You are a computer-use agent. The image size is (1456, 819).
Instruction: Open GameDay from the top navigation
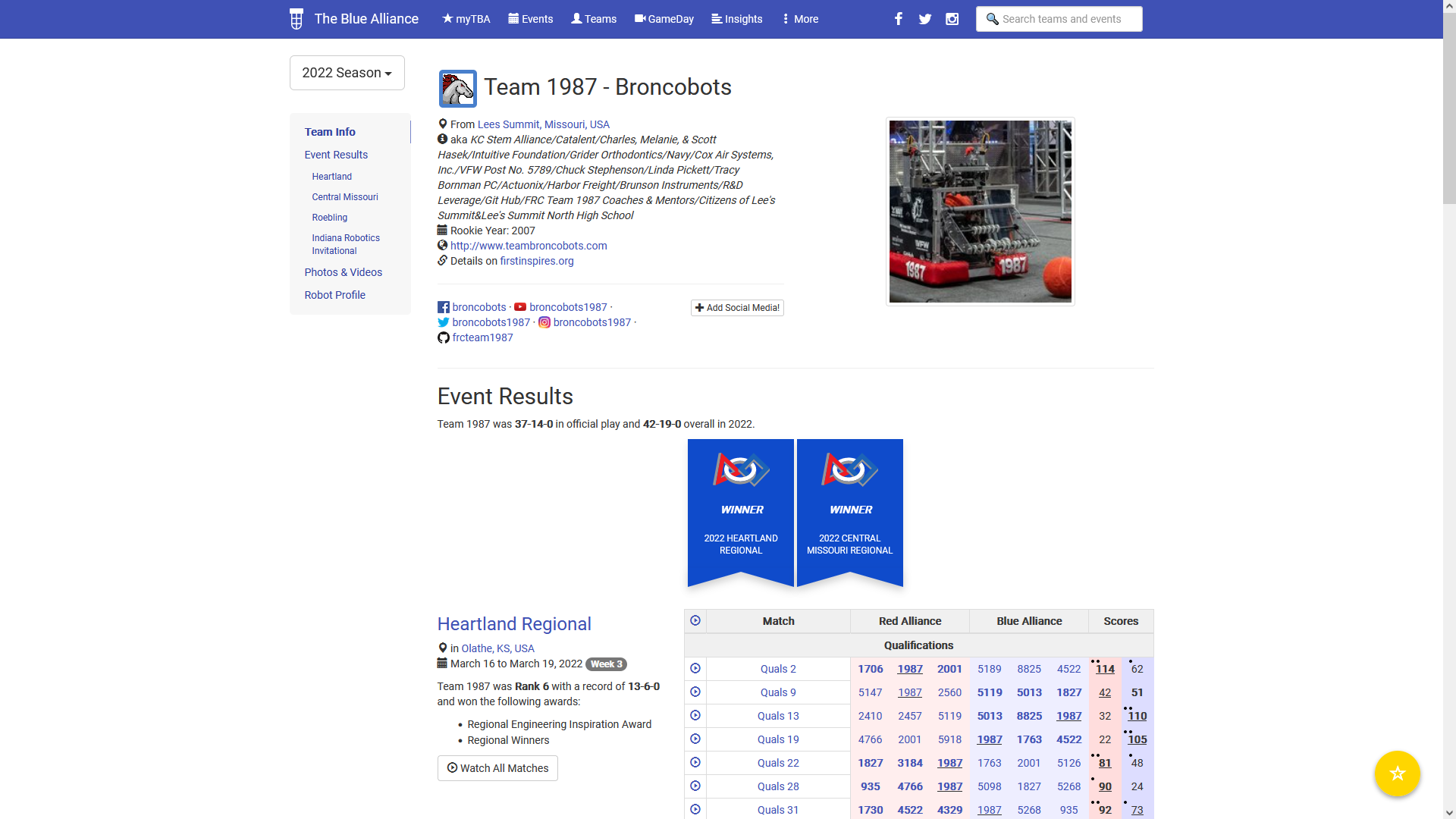coord(664,19)
